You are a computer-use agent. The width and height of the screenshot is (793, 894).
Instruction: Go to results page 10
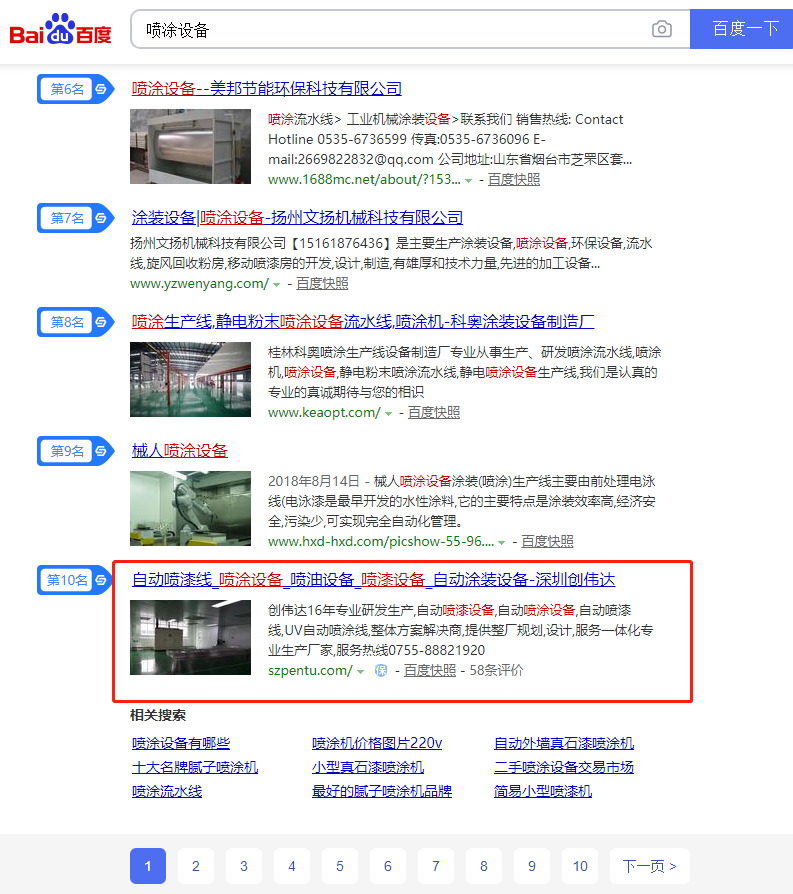click(x=580, y=866)
